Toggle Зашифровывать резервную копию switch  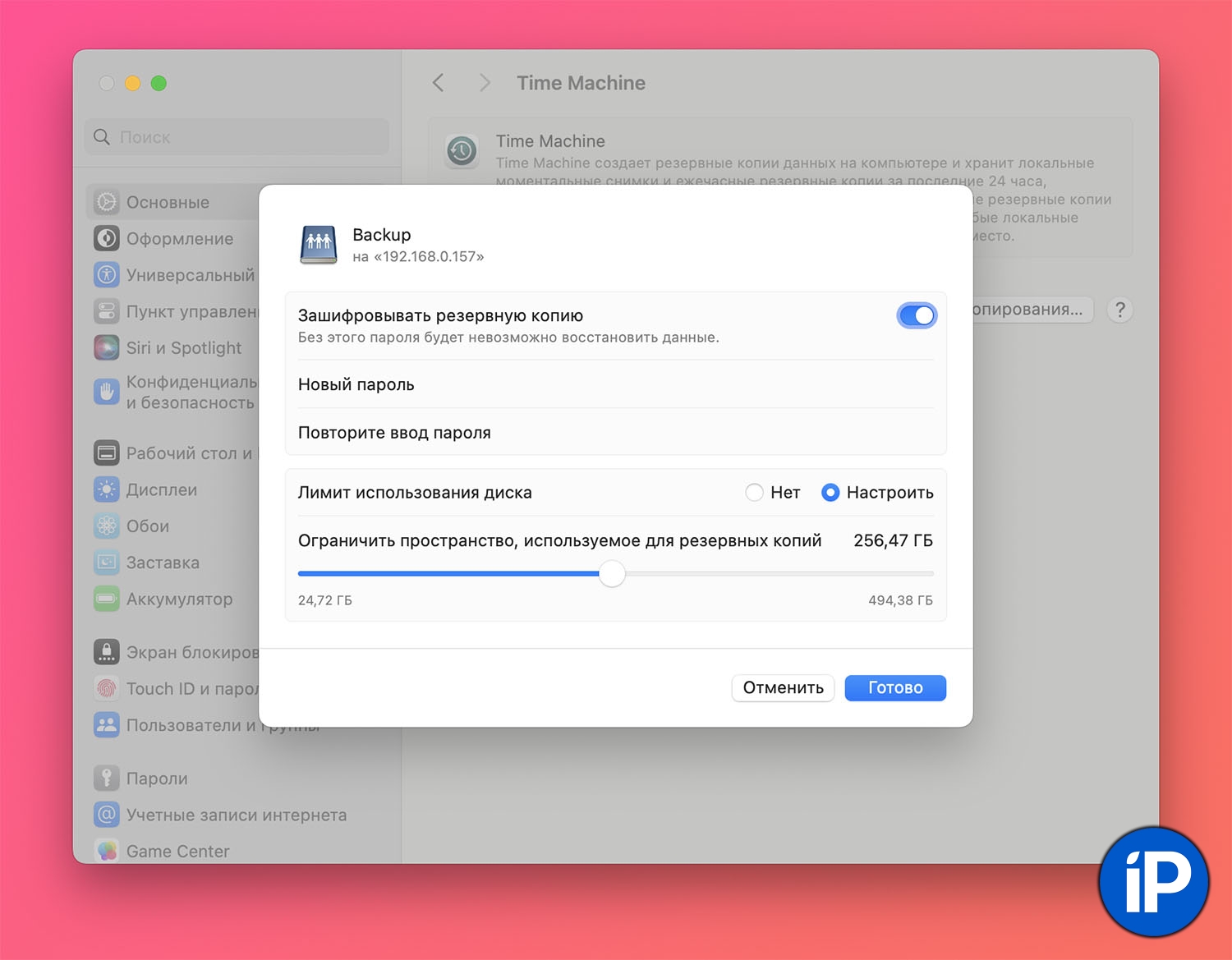(x=917, y=315)
